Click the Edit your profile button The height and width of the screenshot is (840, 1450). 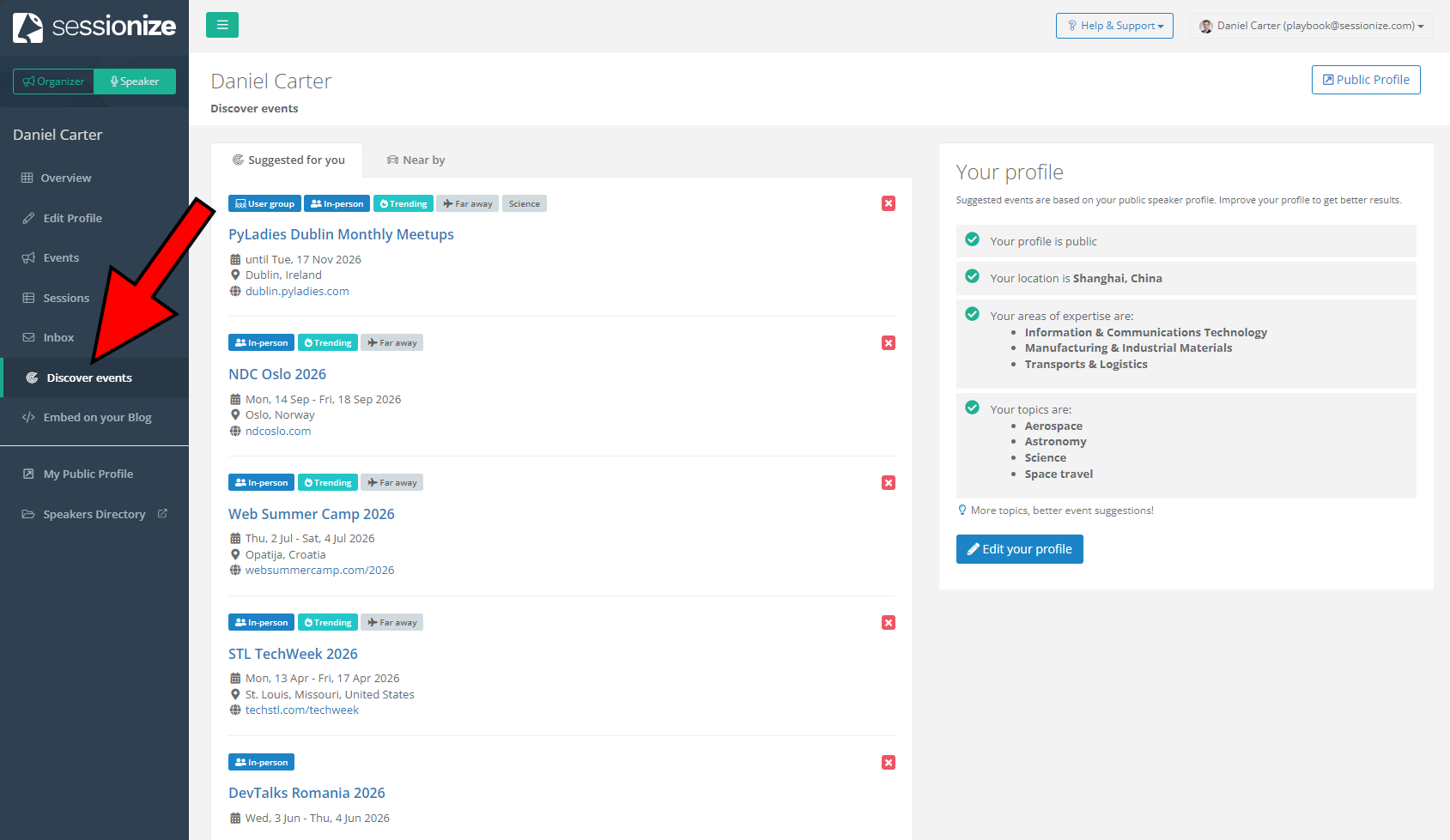coord(1019,549)
